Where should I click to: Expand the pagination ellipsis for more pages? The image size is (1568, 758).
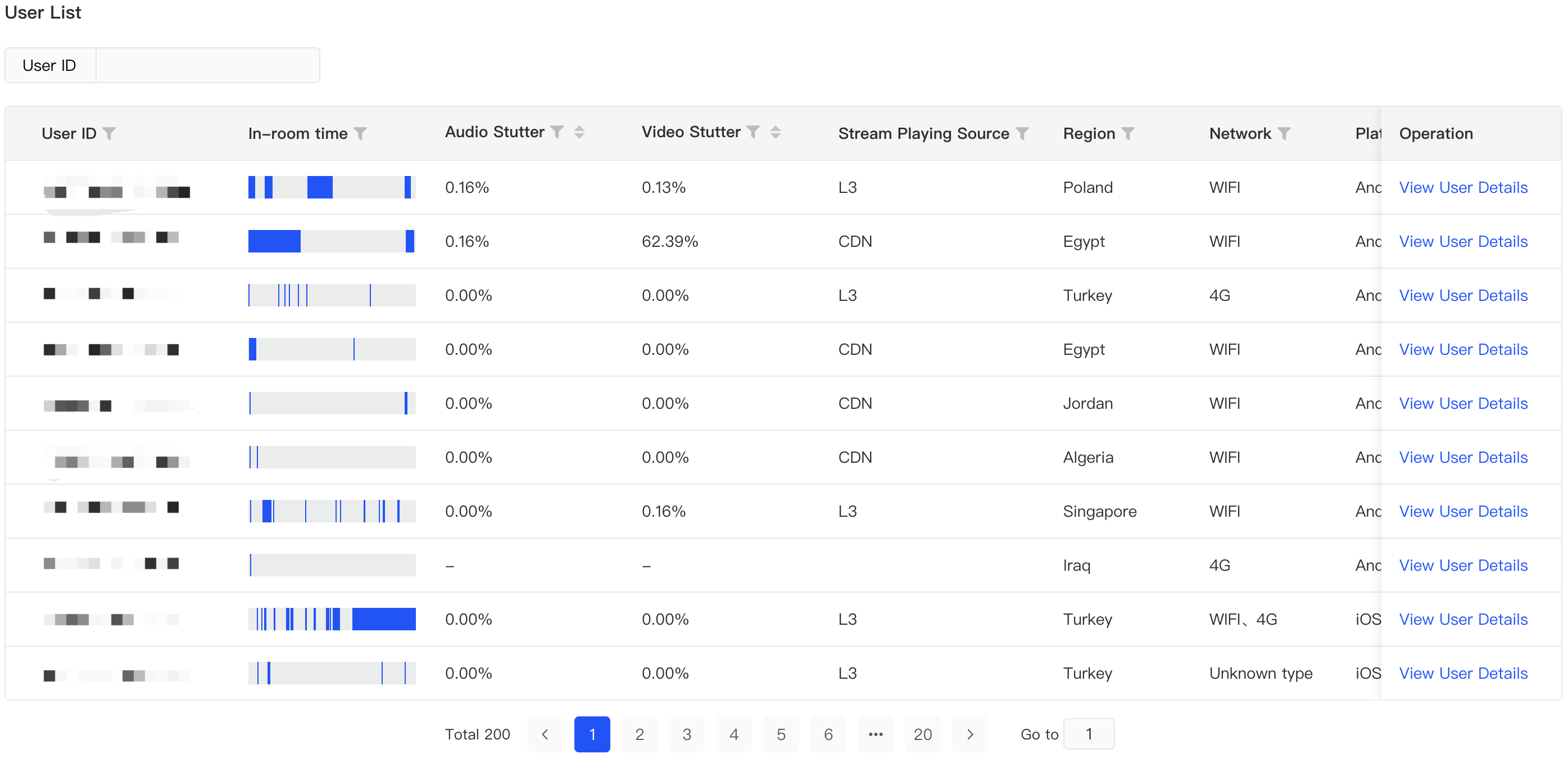click(875, 734)
